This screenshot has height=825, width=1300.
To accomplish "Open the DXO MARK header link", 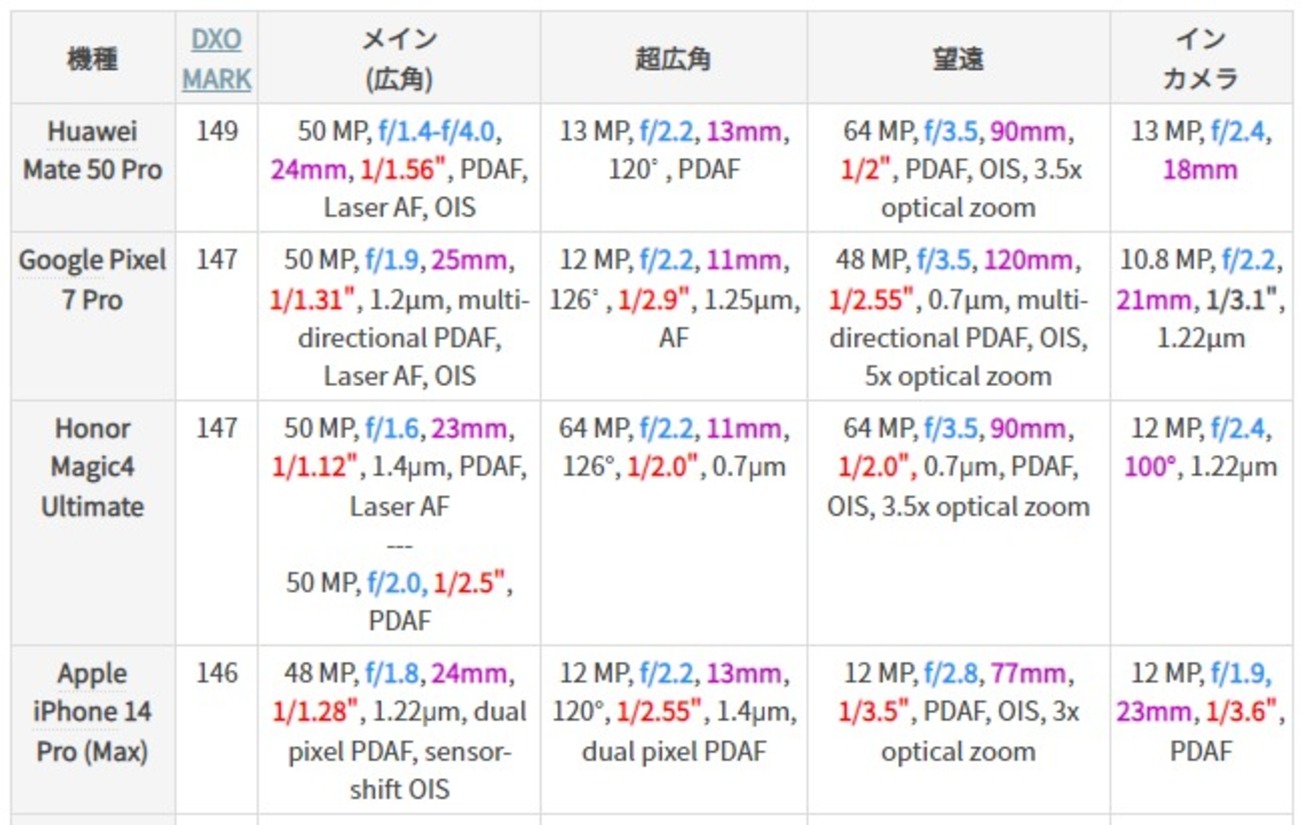I will point(216,59).
